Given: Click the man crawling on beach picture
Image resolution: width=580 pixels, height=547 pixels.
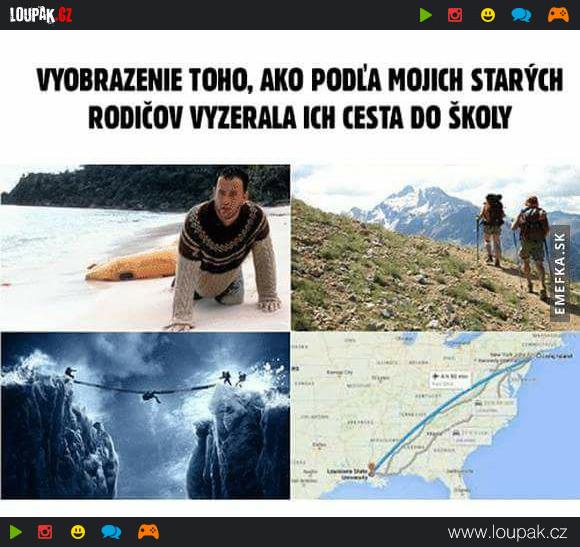Looking at the screenshot, I should point(145,247).
